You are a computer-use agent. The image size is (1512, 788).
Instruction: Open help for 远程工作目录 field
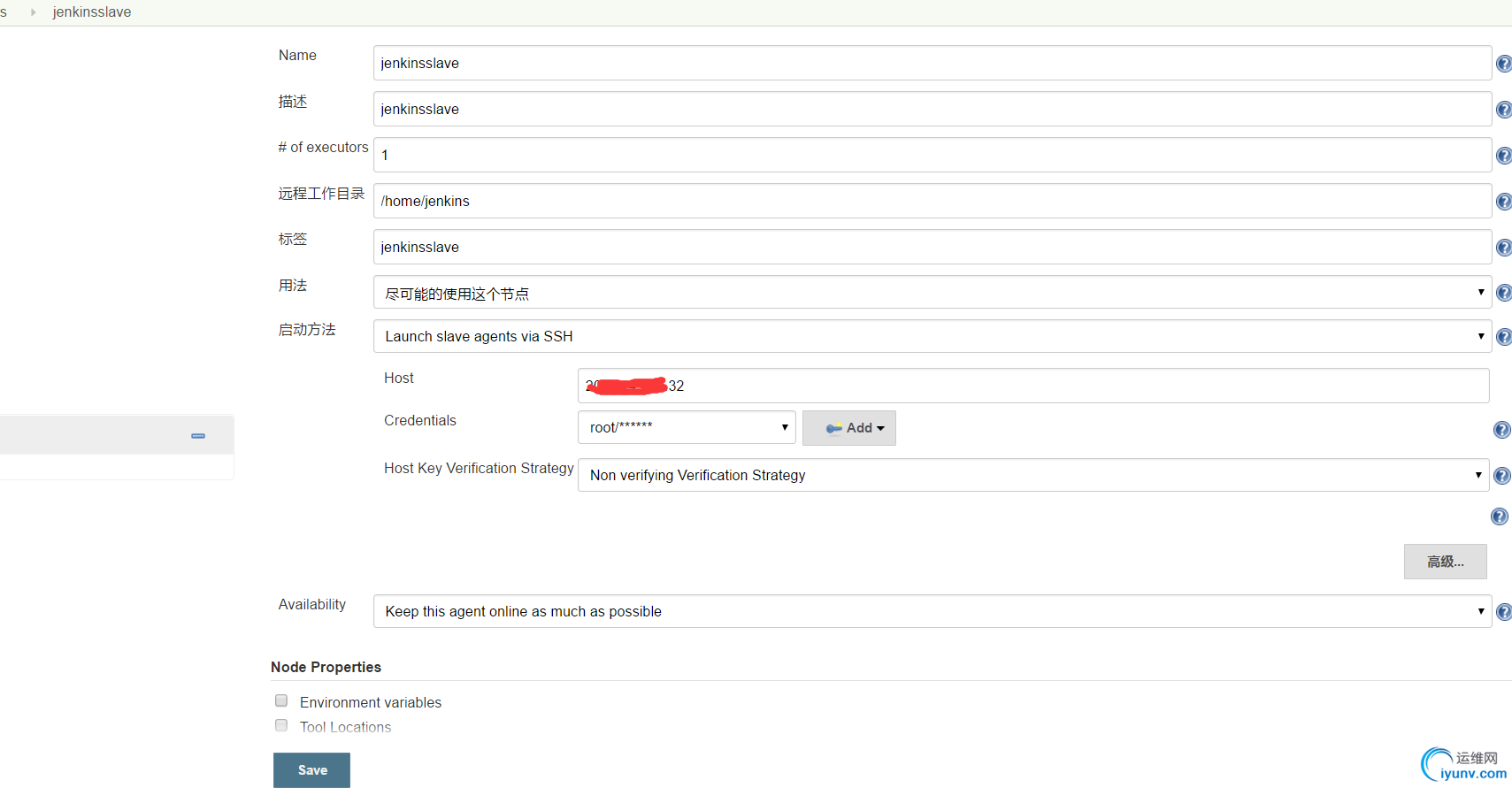pos(1503,202)
